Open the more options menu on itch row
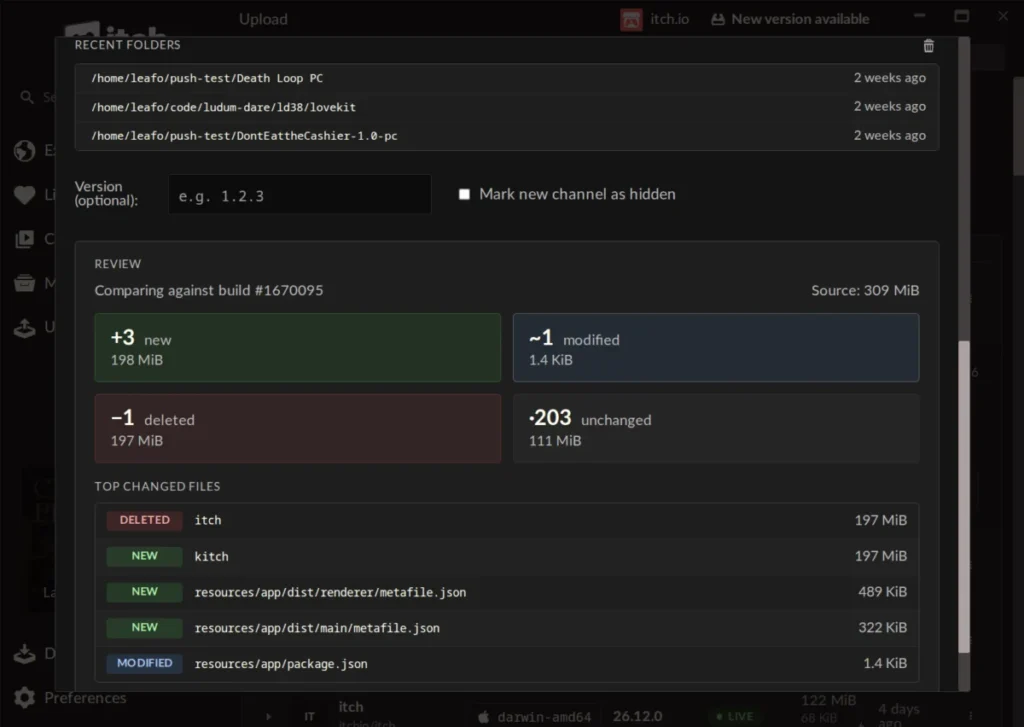The image size is (1024, 727). [970, 716]
